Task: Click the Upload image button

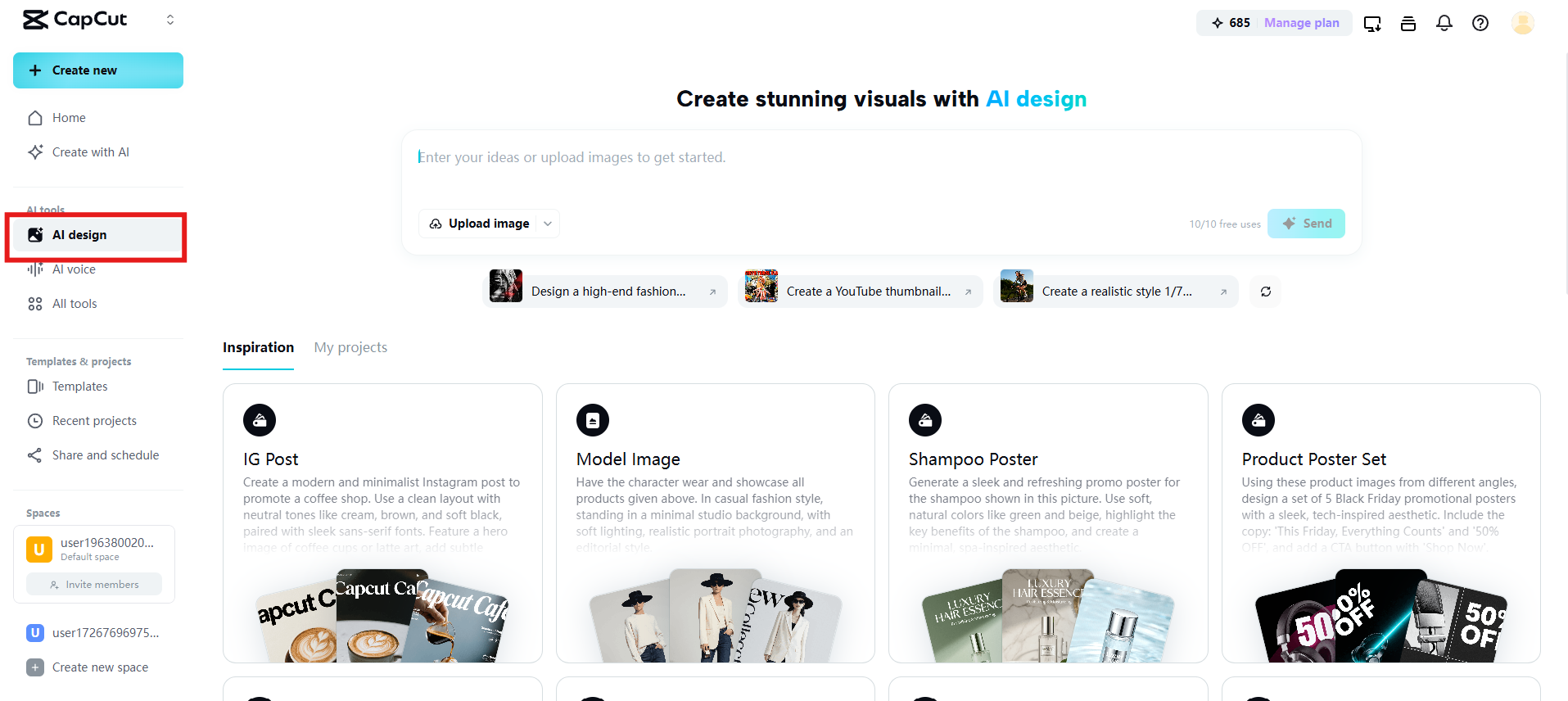Action: click(x=480, y=224)
